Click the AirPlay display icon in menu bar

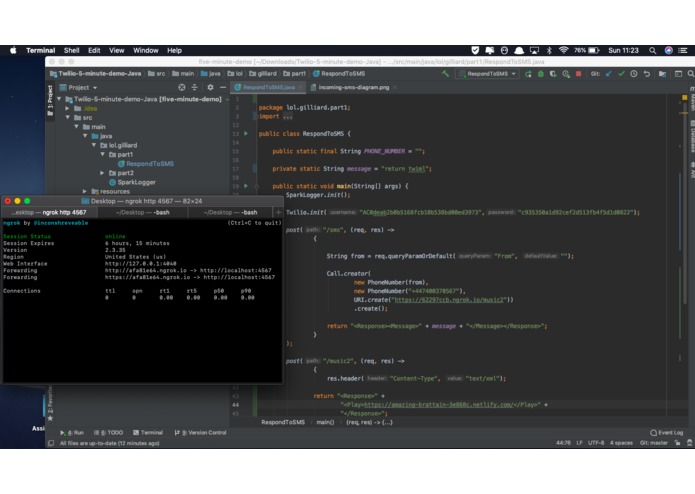pos(535,51)
